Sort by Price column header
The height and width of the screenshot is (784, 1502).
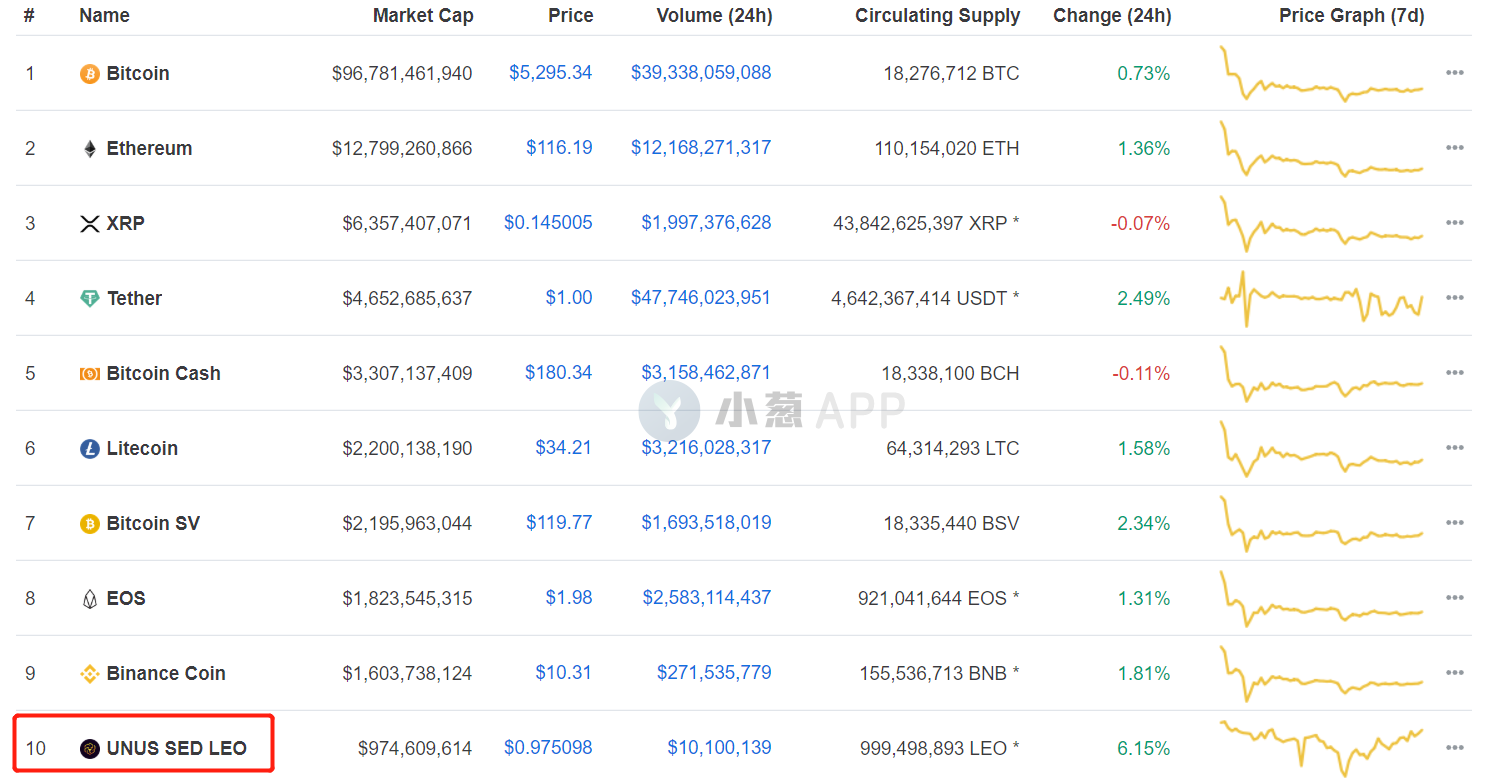[x=570, y=16]
